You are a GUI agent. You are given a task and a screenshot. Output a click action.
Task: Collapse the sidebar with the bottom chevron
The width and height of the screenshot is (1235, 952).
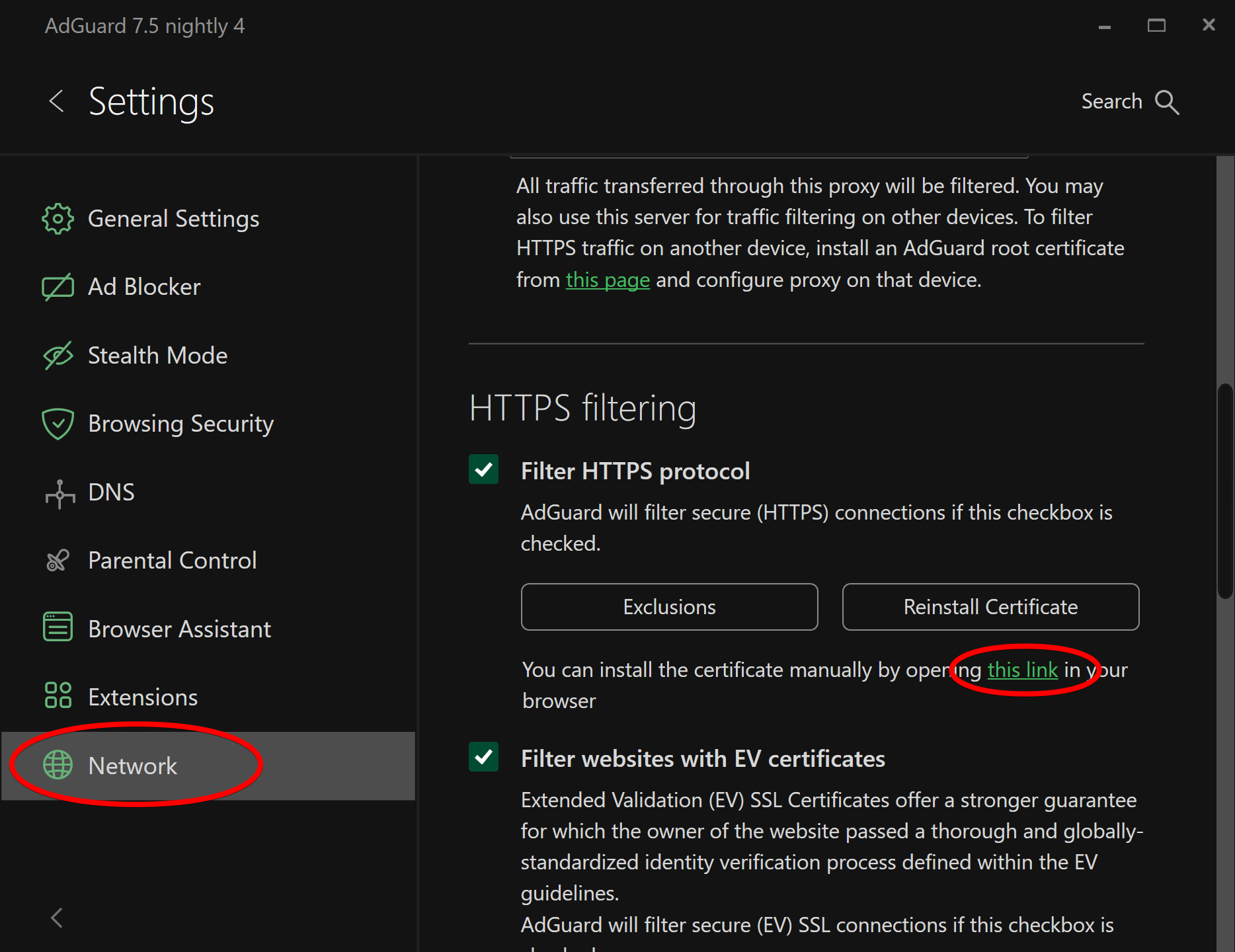coord(57,918)
